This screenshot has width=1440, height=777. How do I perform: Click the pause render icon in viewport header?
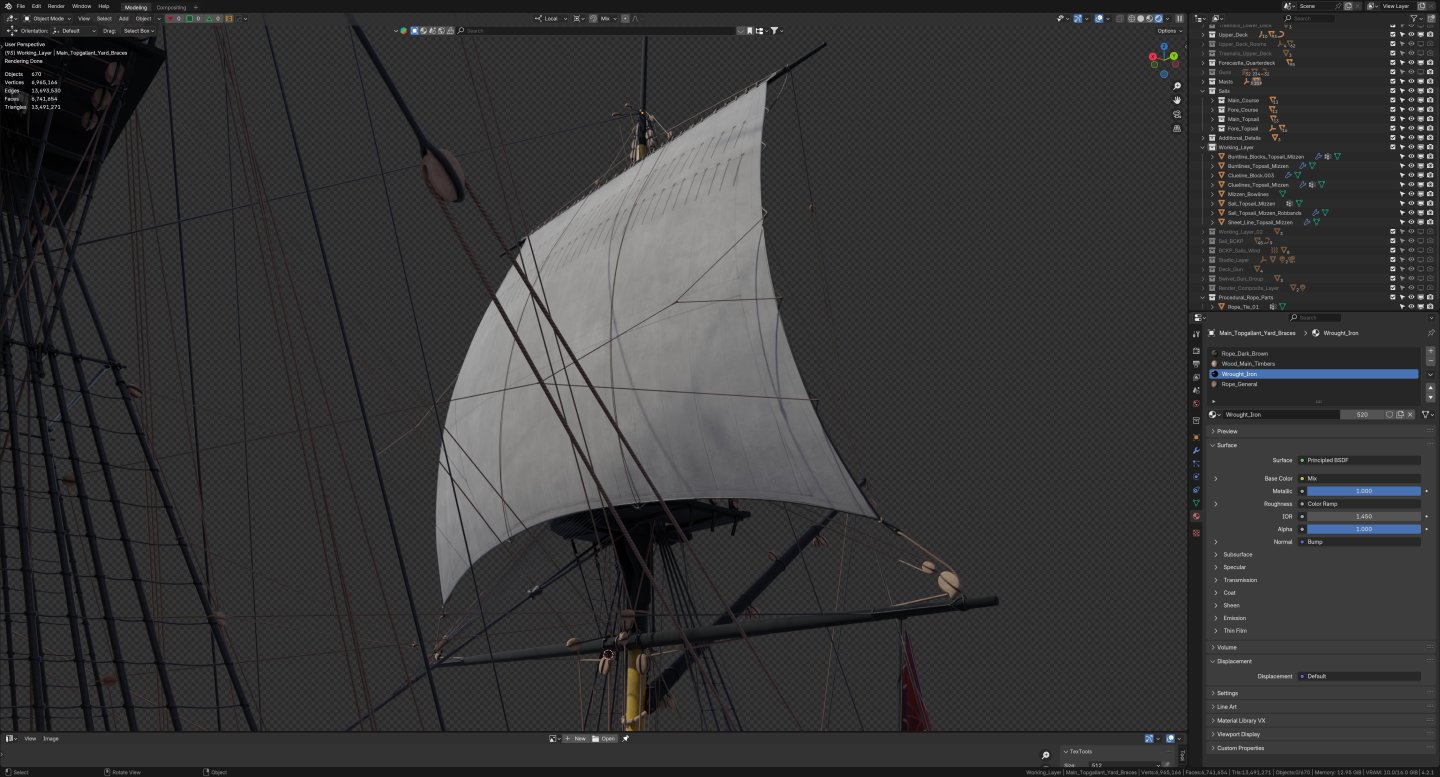(x=1179, y=18)
